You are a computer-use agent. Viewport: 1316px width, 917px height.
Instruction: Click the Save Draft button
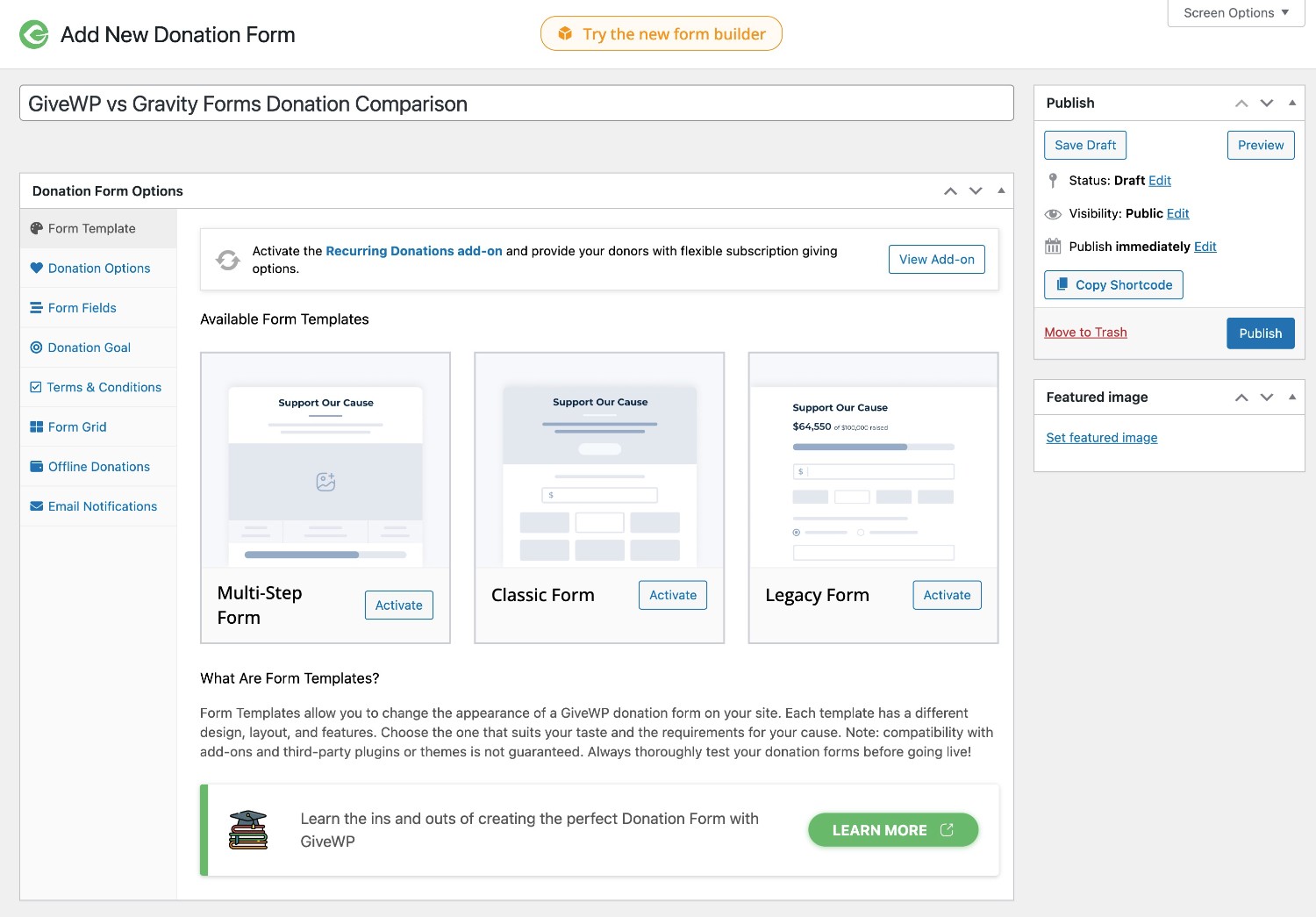coord(1085,145)
